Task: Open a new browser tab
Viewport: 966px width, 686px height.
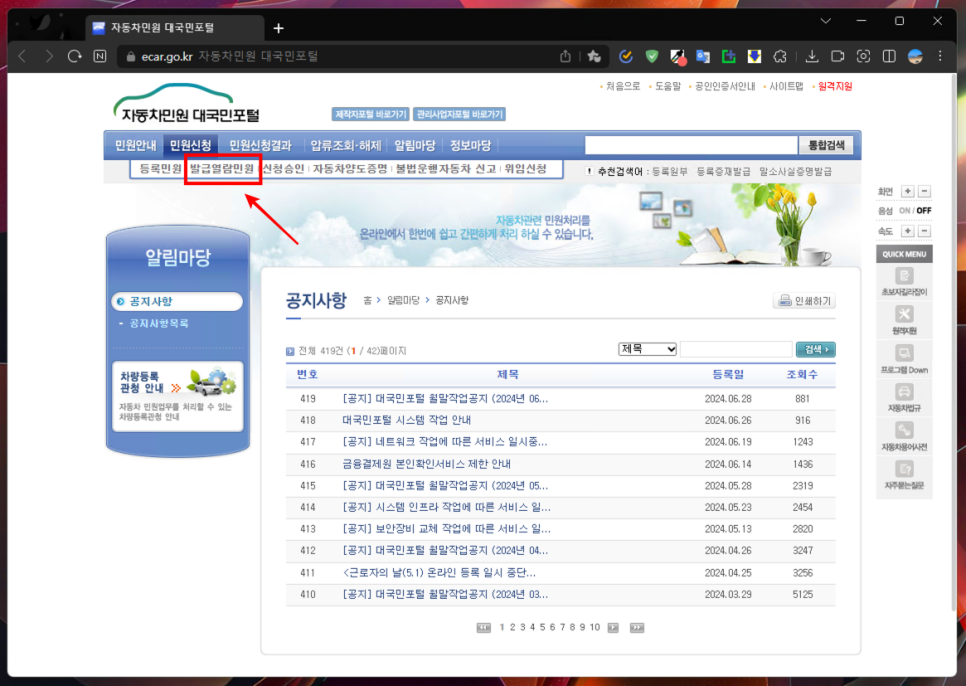Action: (278, 28)
